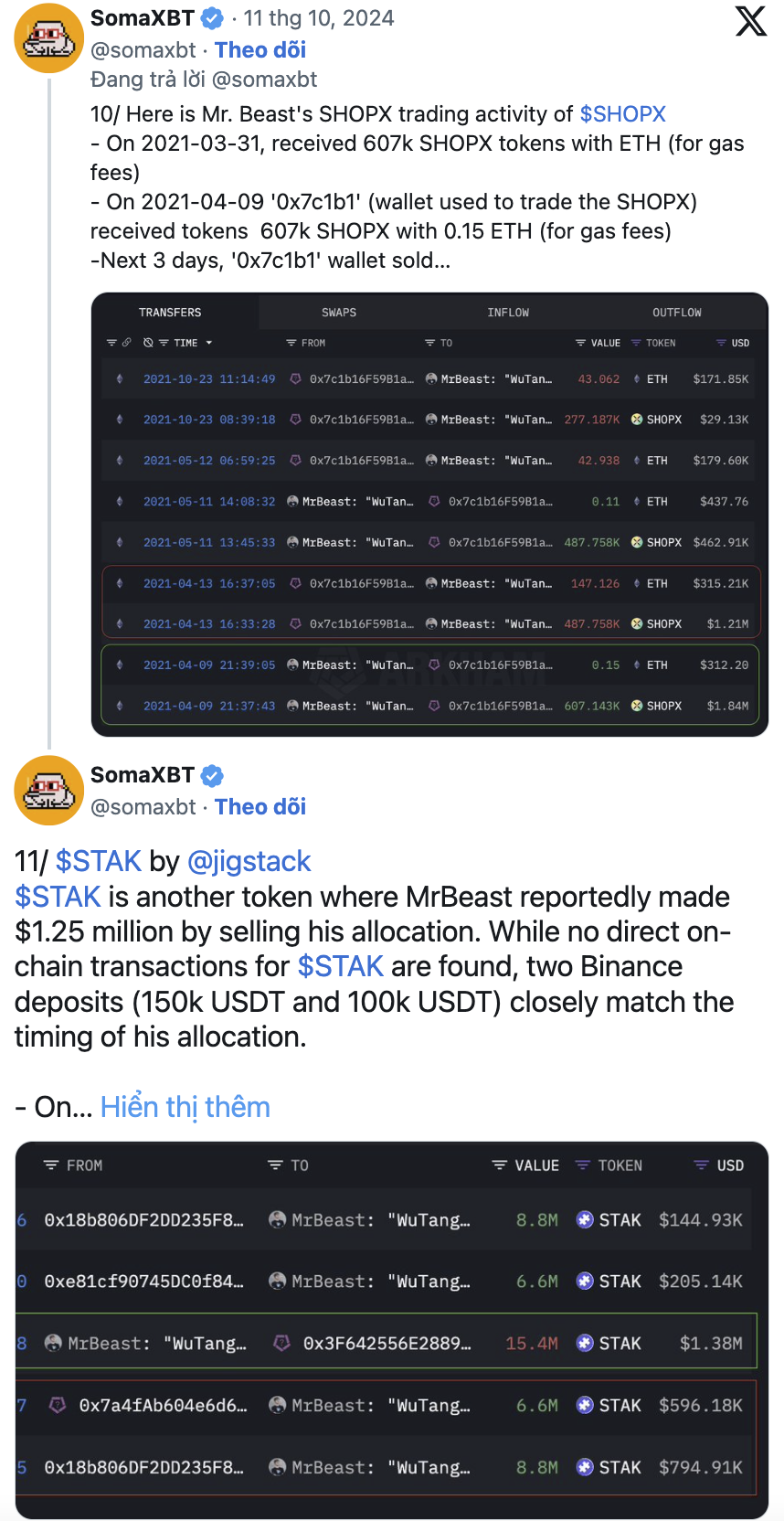
Task: Open the $STAK cashtag in heading
Action: coord(99,861)
